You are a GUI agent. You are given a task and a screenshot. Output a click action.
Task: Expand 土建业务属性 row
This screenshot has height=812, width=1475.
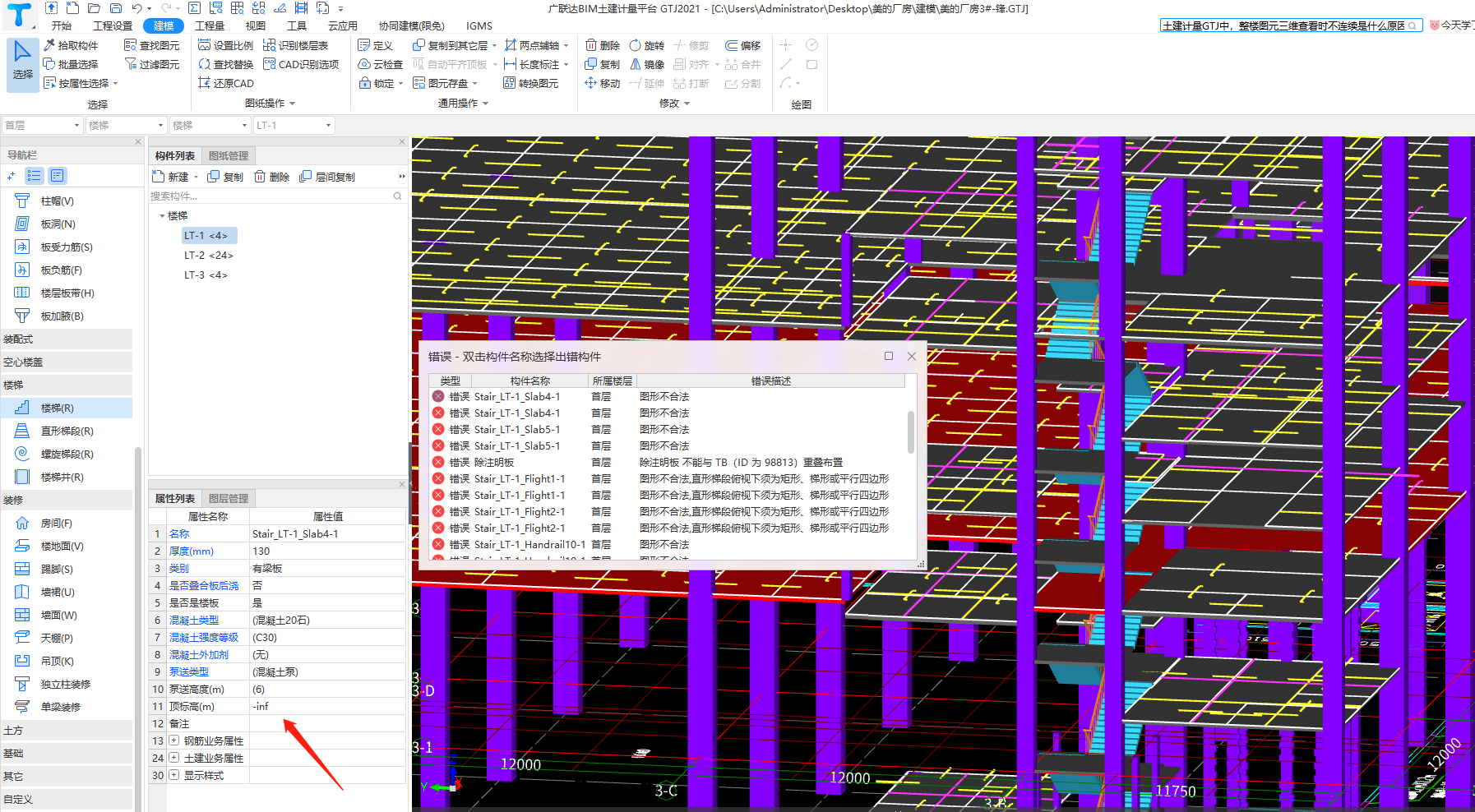tap(174, 758)
